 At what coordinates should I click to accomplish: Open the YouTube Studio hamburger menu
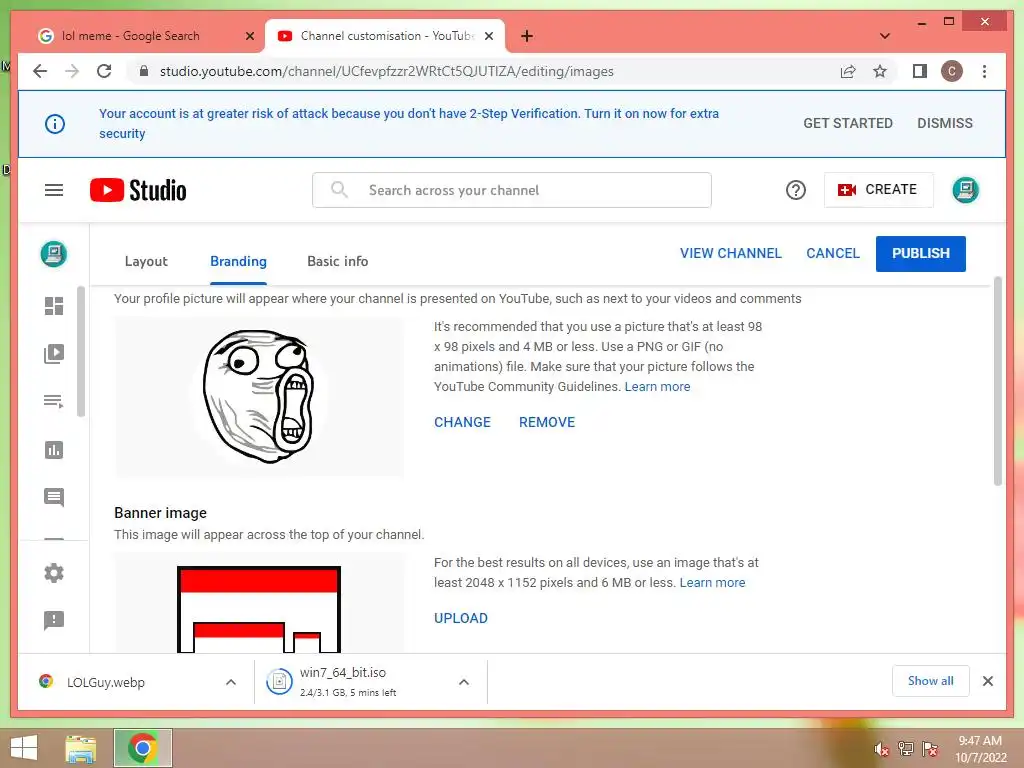(x=54, y=190)
